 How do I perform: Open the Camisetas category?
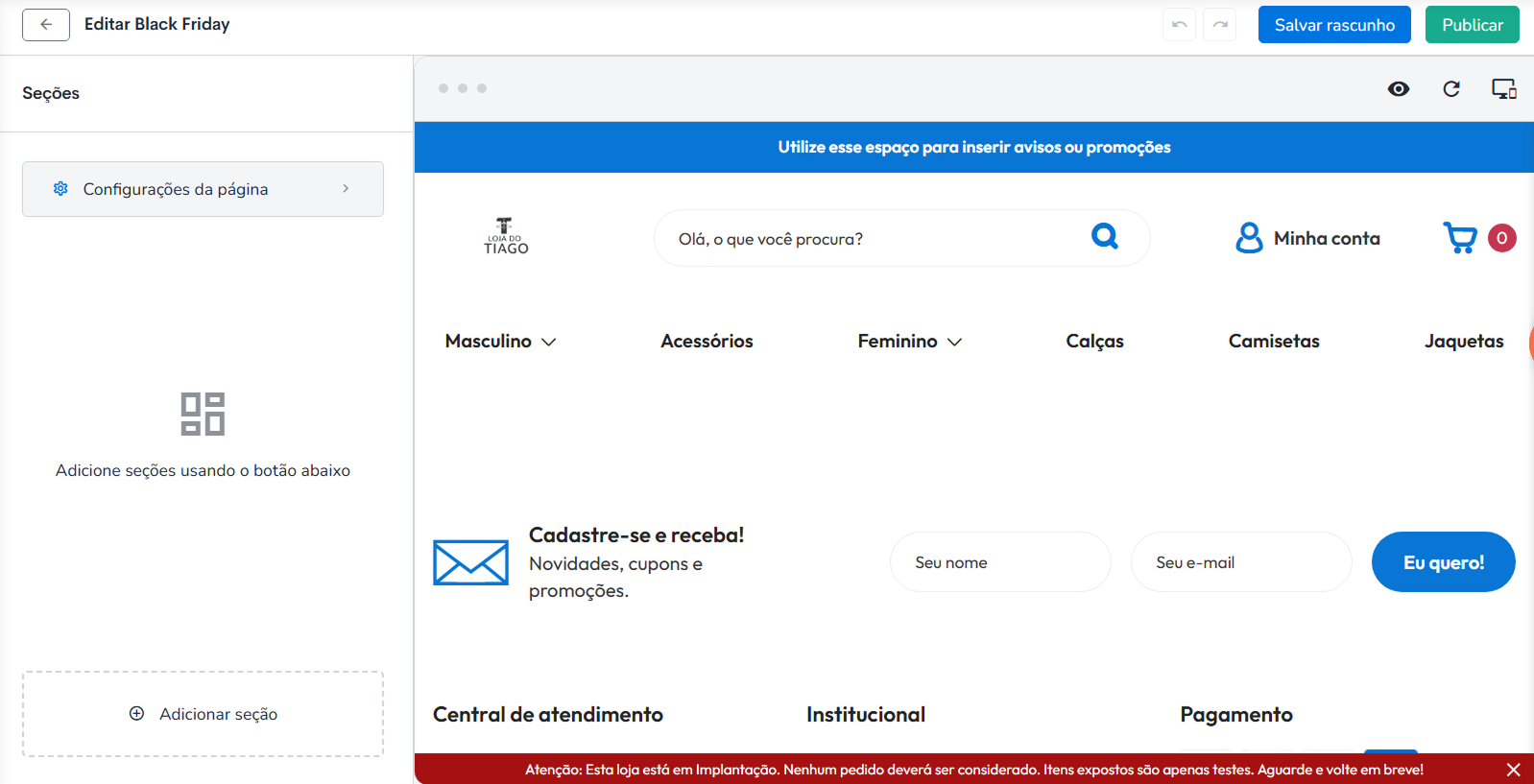coord(1274,342)
